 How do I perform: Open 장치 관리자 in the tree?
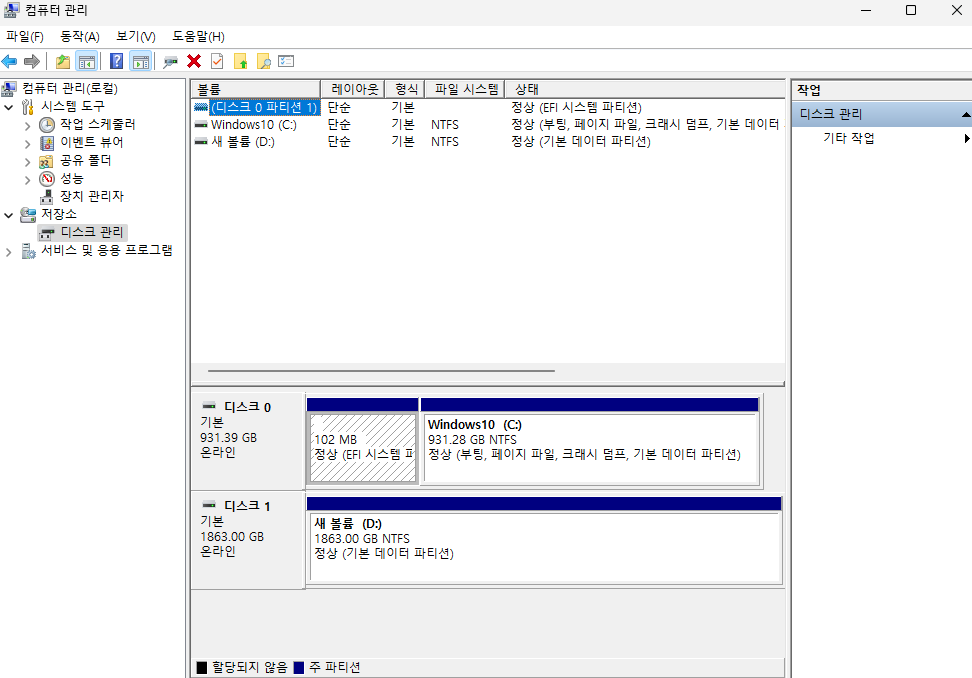[x=92, y=196]
